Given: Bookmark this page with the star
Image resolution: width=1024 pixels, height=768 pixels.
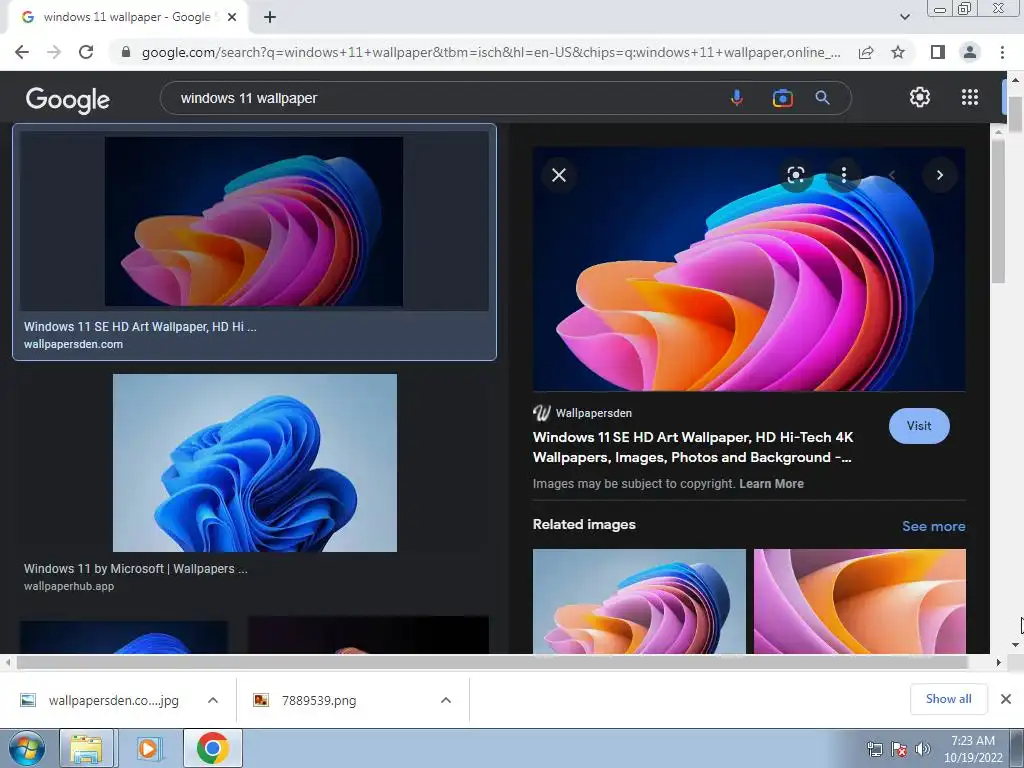Looking at the screenshot, I should pyautogui.click(x=898, y=52).
